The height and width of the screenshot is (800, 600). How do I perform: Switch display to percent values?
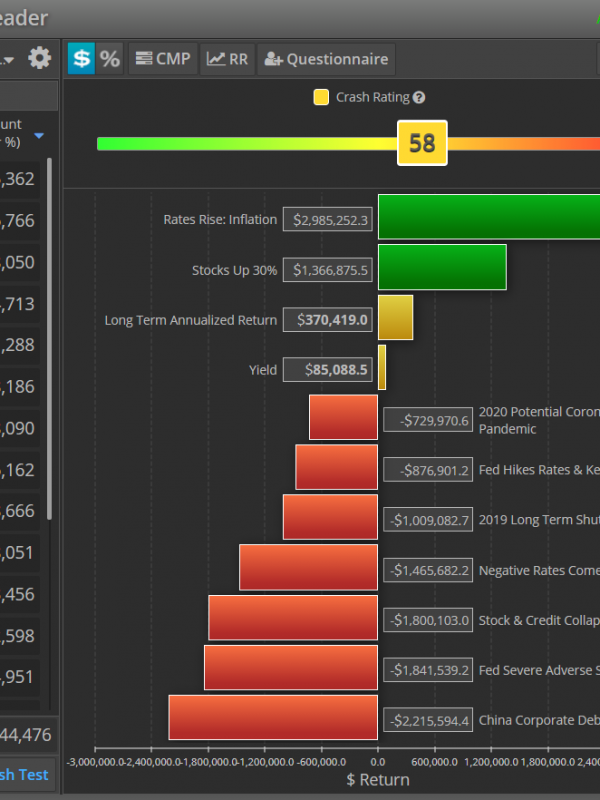109,59
